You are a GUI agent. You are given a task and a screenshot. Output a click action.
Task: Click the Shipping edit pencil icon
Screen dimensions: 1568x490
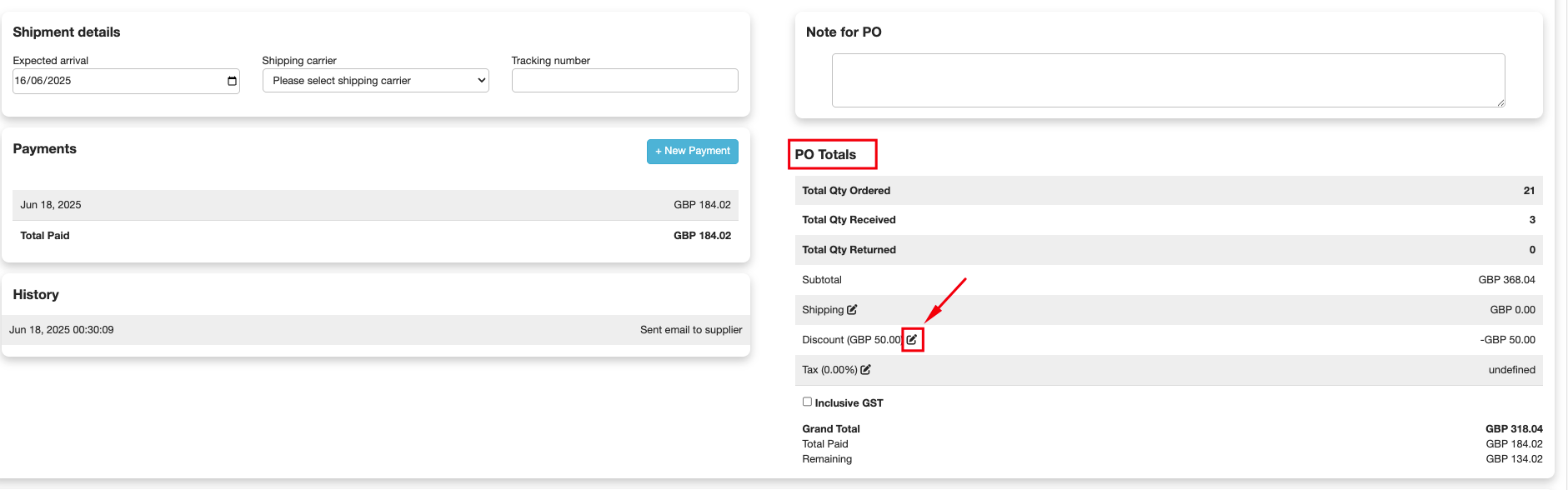point(852,309)
